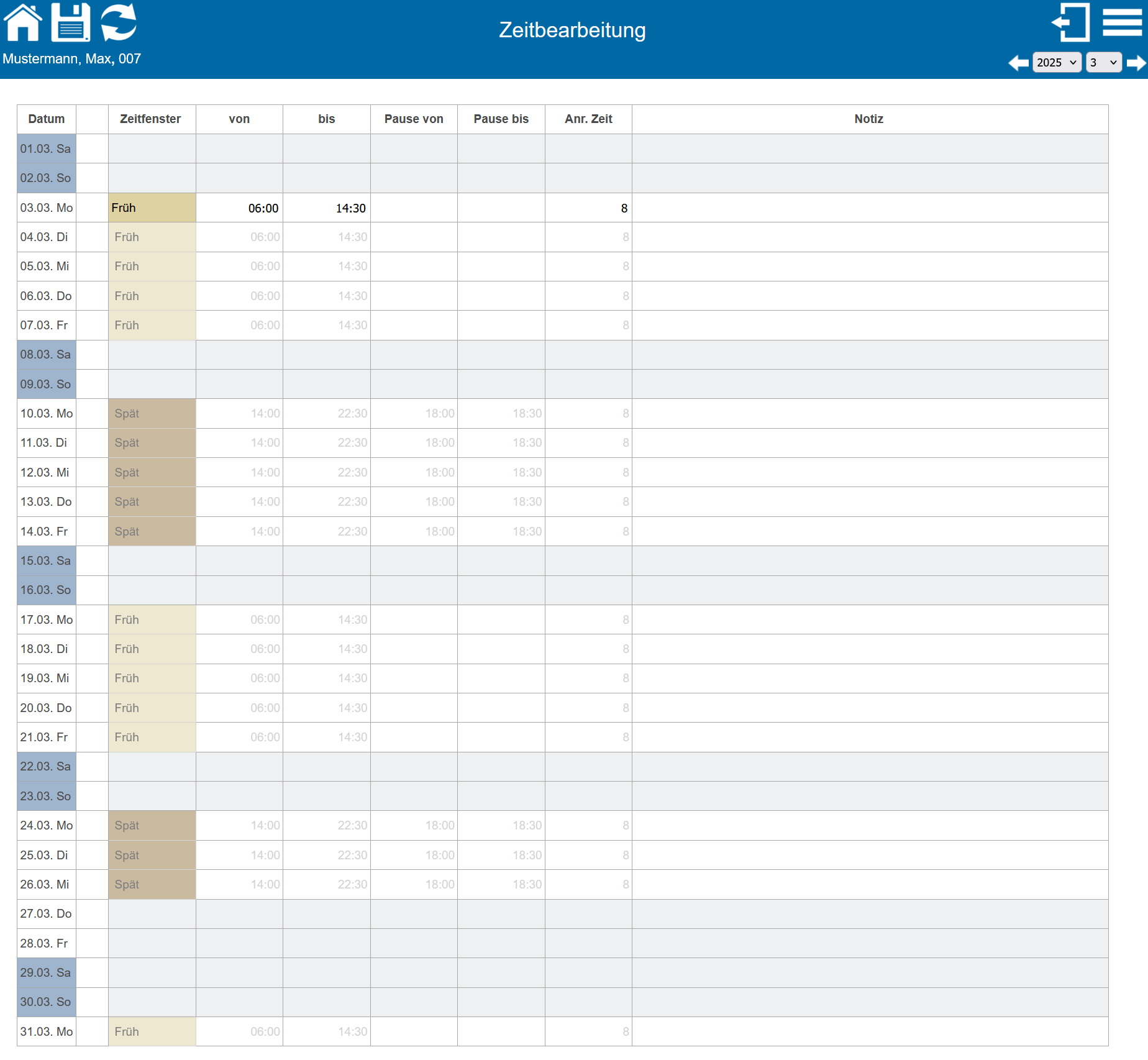Open the month number dropdown
This screenshot has width=1148, height=1060.
tap(1103, 63)
